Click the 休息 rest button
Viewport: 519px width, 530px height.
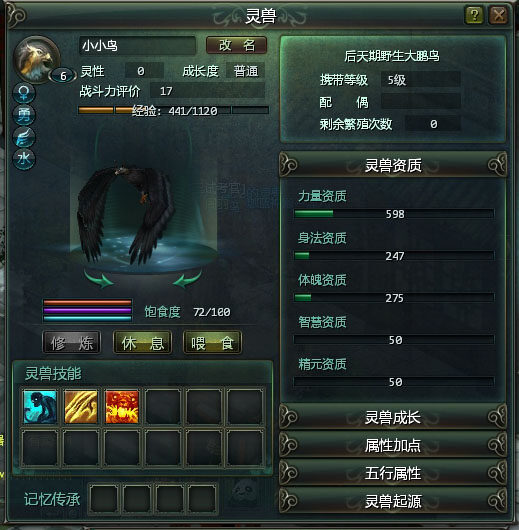click(142, 343)
